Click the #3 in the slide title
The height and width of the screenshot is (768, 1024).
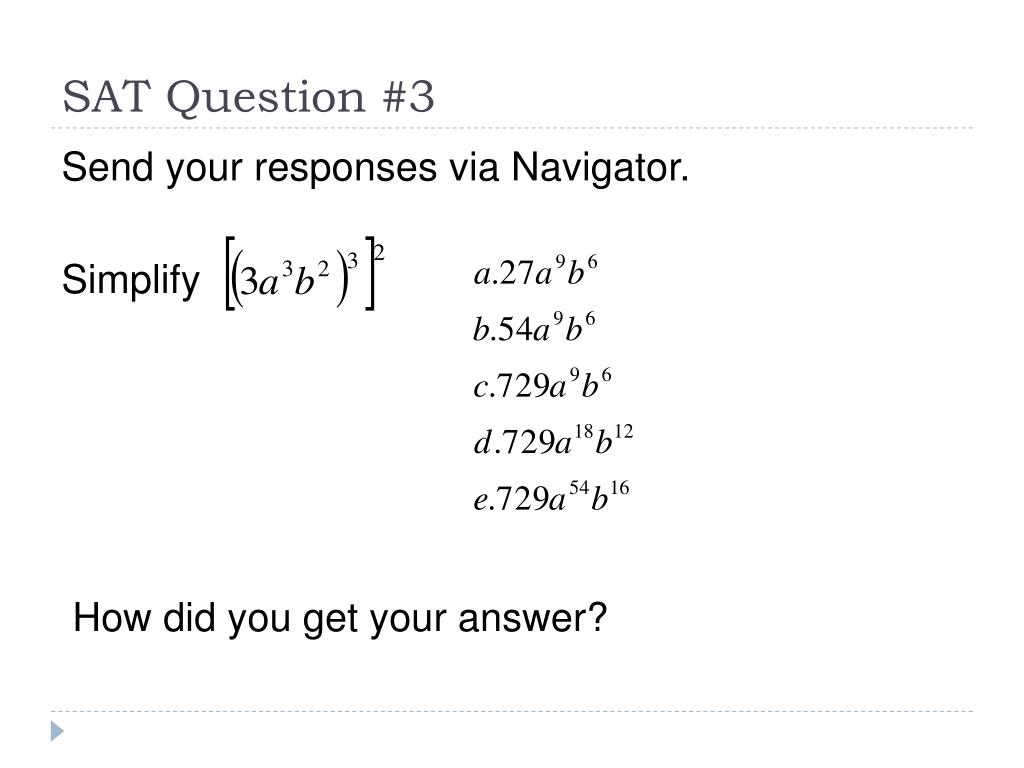coord(409,97)
